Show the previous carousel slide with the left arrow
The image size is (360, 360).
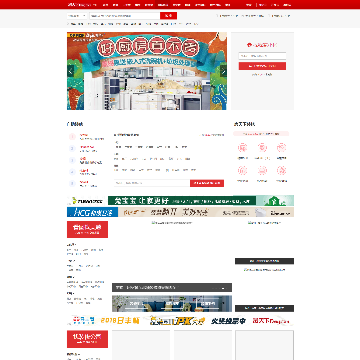pos(70,71)
